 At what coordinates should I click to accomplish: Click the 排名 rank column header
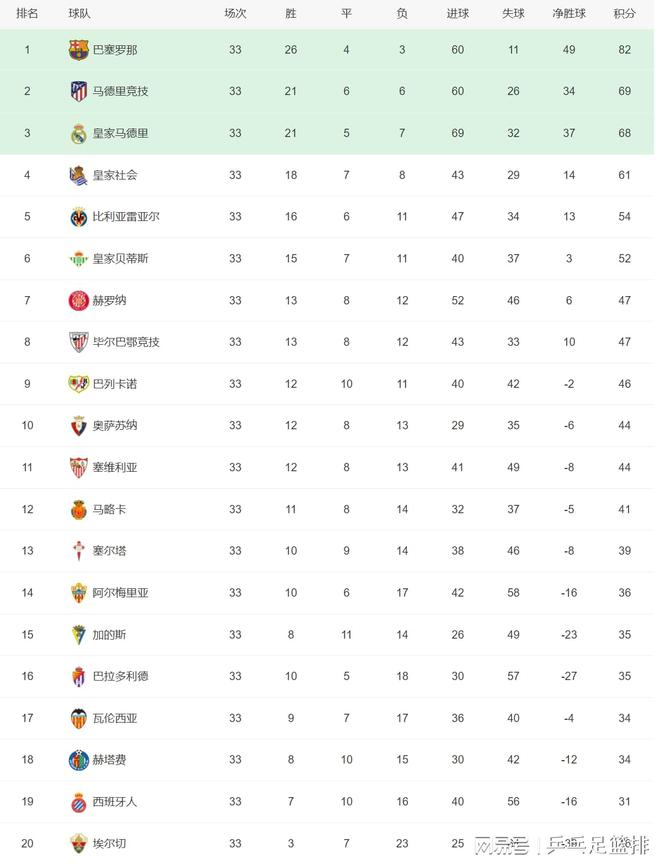[28, 14]
